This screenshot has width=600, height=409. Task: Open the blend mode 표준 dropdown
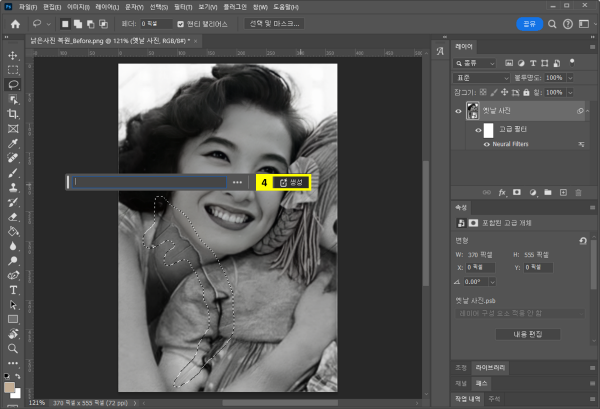(x=482, y=77)
